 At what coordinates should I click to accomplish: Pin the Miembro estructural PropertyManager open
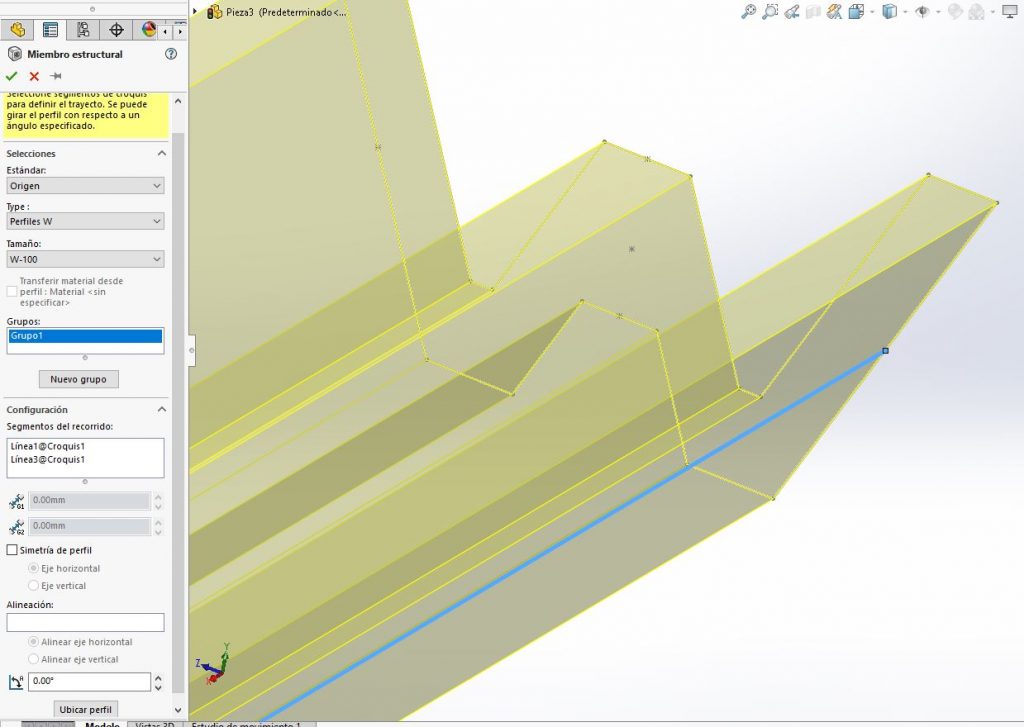(54, 76)
